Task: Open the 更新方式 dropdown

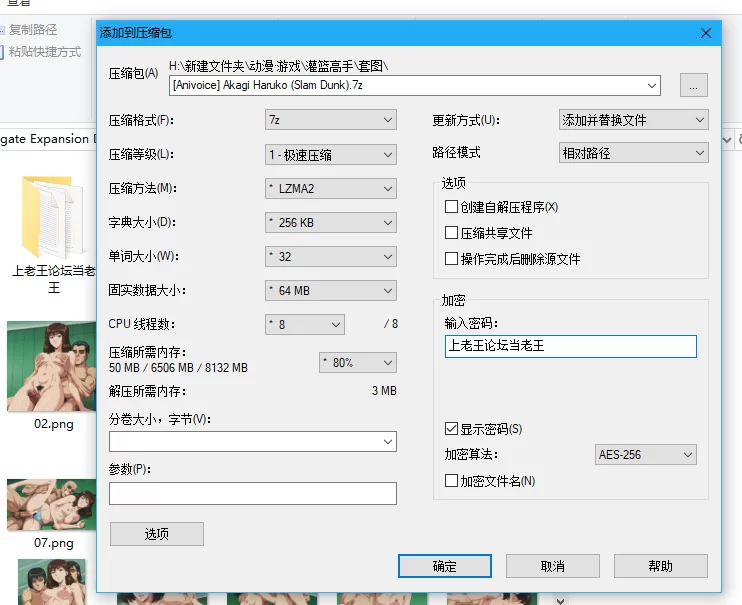Action: (634, 120)
